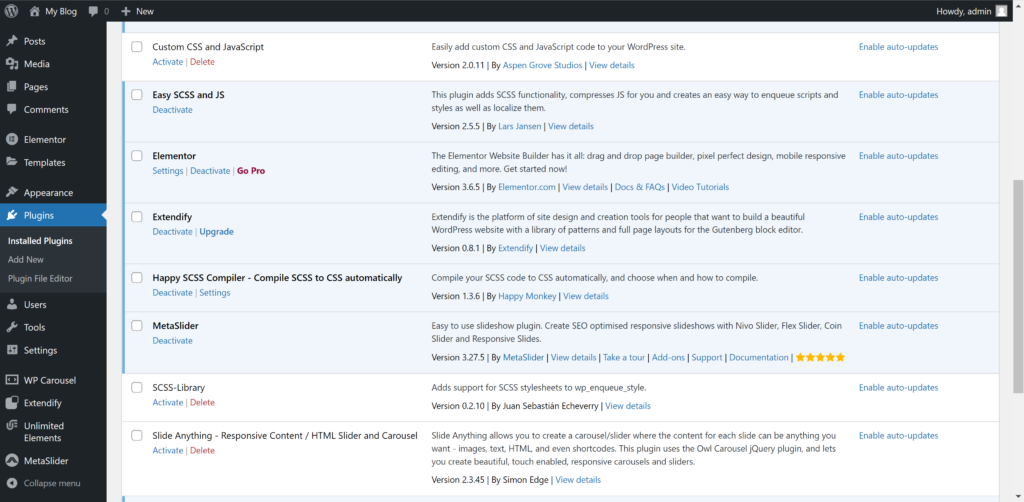Click the Extendify icon in sidebar

pyautogui.click(x=11, y=403)
